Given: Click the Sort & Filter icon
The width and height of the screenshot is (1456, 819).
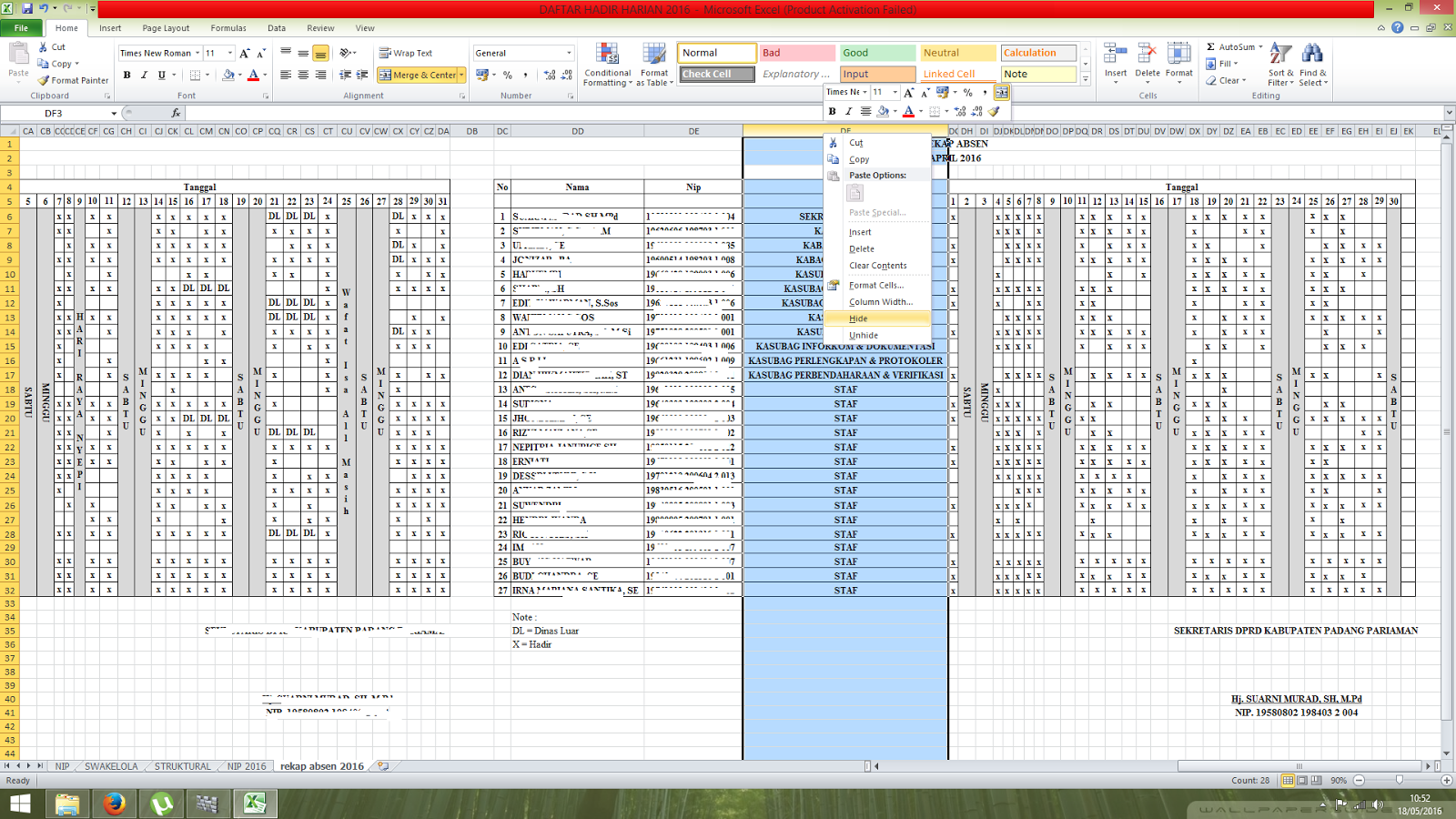Looking at the screenshot, I should click(1279, 64).
